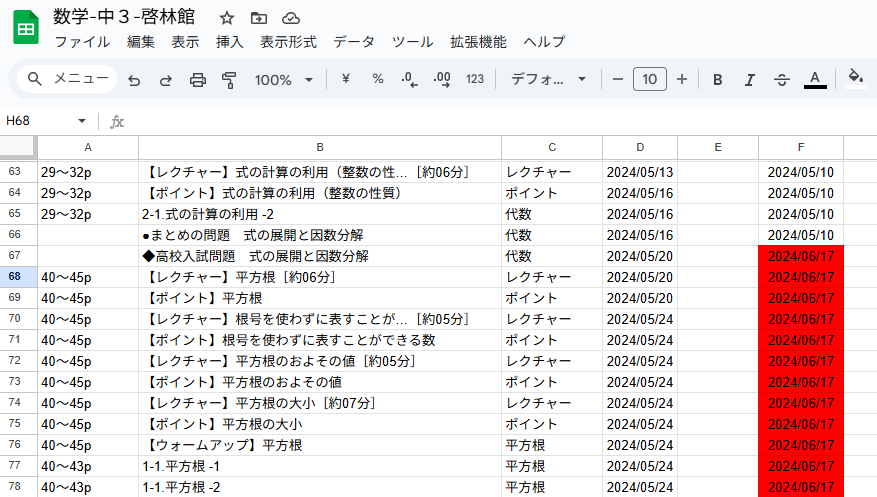Image resolution: width=877 pixels, height=497 pixels.
Task: Click the redo arrow icon
Action: (x=165, y=80)
